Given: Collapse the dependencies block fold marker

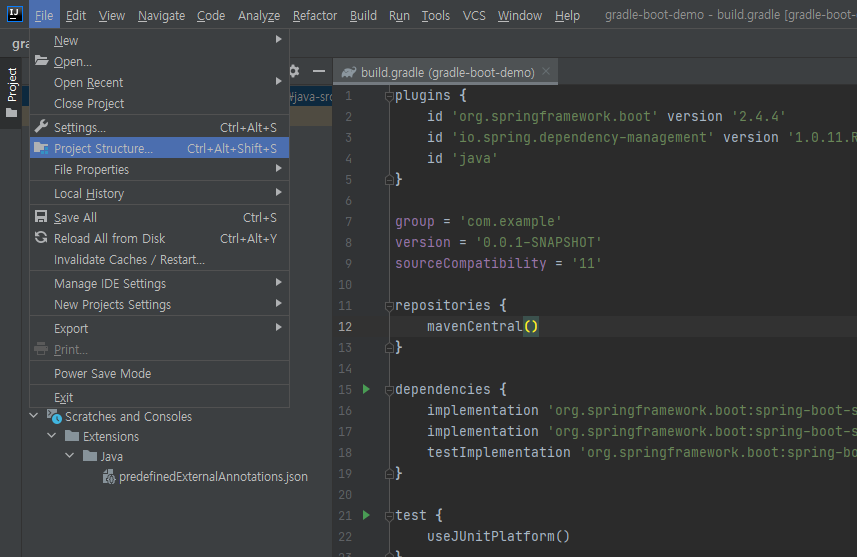Looking at the screenshot, I should click(389, 390).
